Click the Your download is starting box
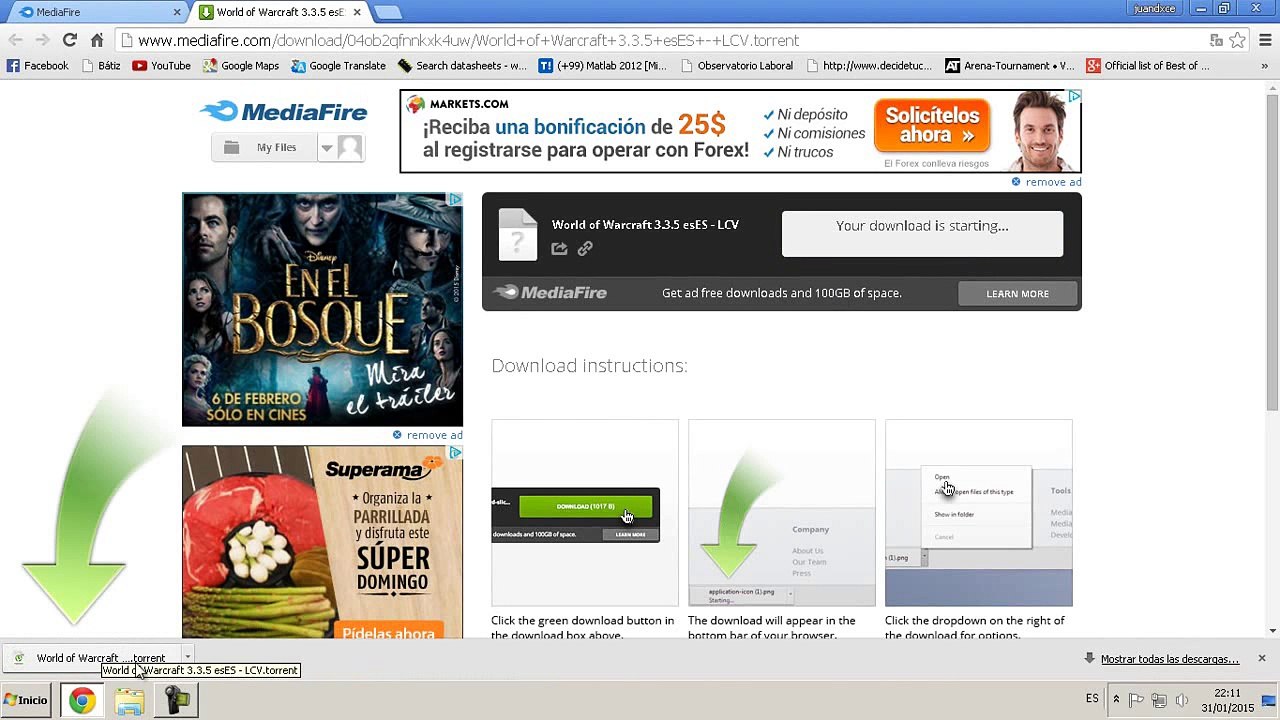Image resolution: width=1280 pixels, height=720 pixels. tap(922, 234)
